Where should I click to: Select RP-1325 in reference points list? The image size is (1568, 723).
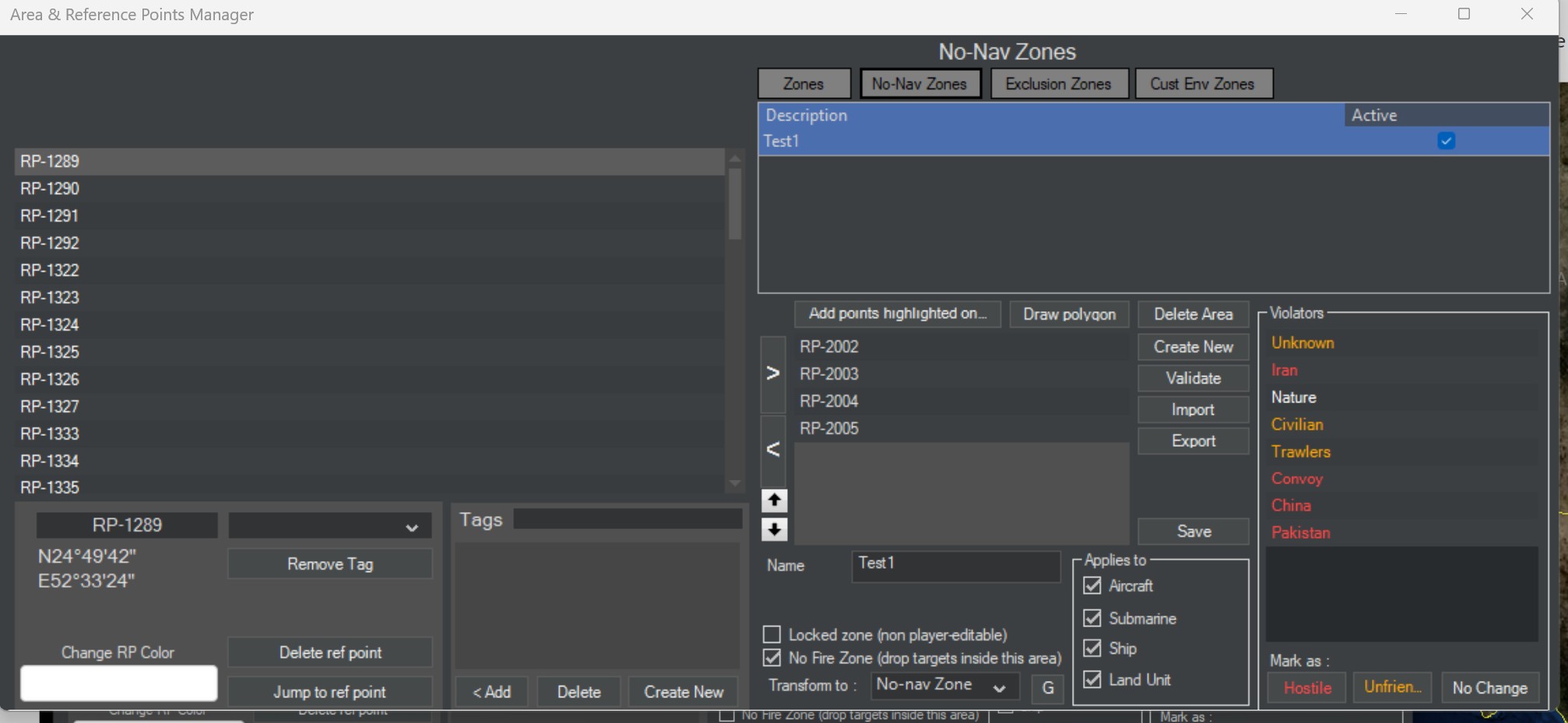coord(370,352)
